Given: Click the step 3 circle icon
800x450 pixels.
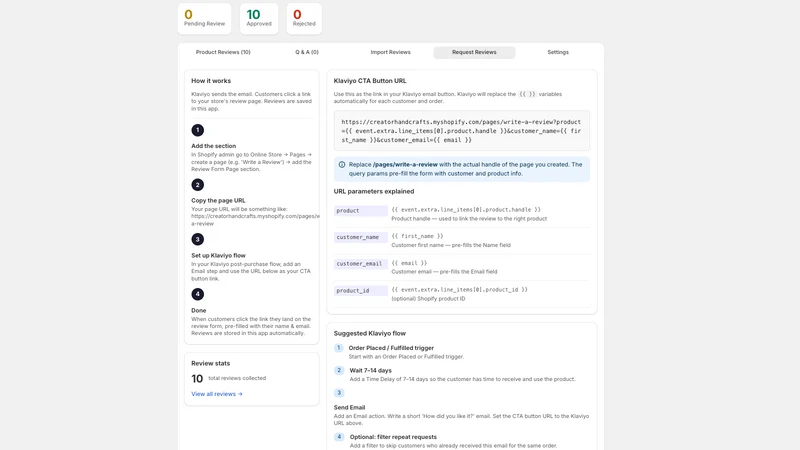Looking at the screenshot, I should point(197,239).
